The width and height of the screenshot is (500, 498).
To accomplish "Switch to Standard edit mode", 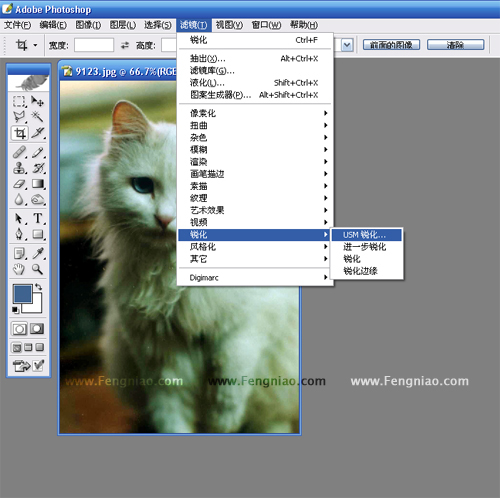I will tap(19, 329).
